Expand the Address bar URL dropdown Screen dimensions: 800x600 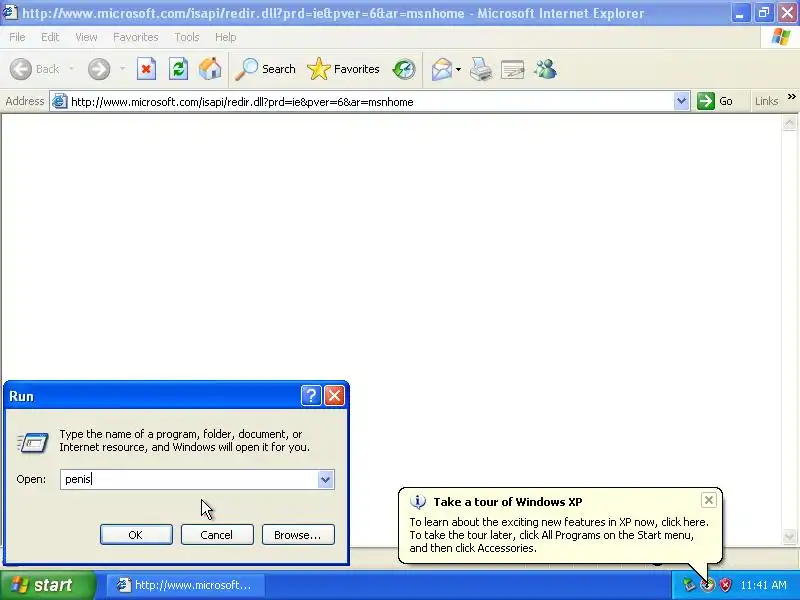(681, 101)
